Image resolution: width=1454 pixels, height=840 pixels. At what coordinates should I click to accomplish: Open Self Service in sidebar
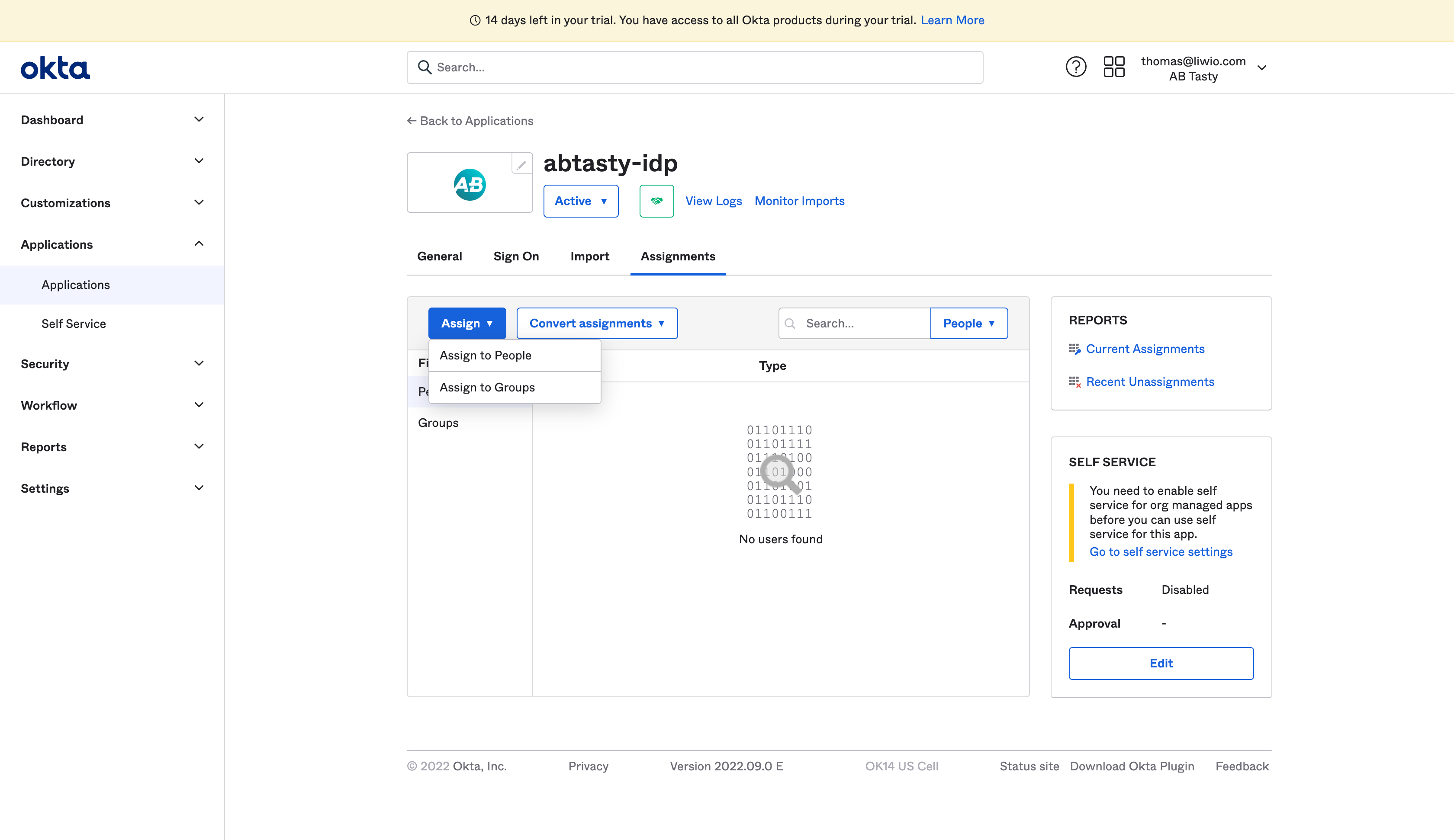112,324
